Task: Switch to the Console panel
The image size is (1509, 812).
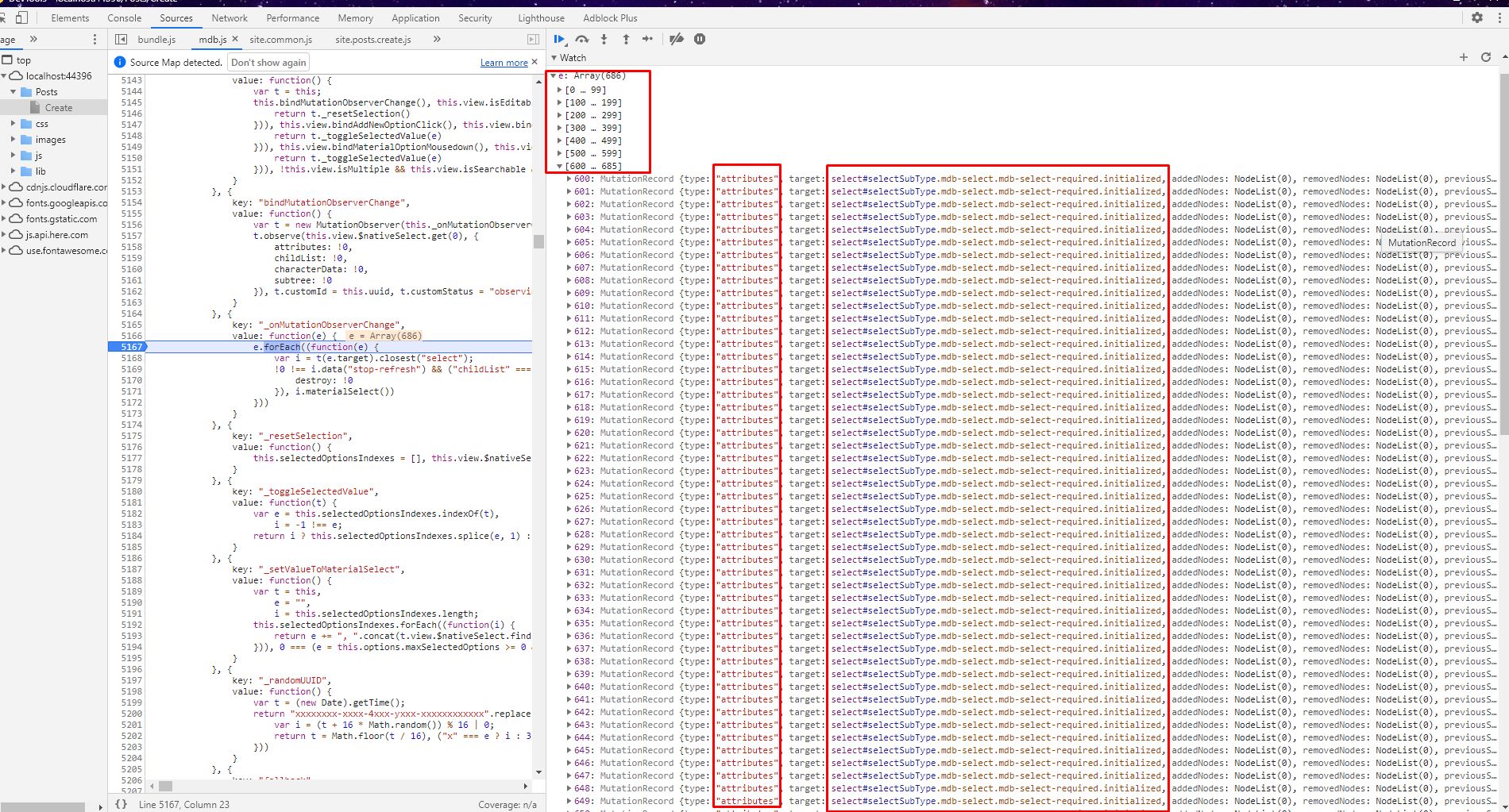Action: pyautogui.click(x=125, y=17)
